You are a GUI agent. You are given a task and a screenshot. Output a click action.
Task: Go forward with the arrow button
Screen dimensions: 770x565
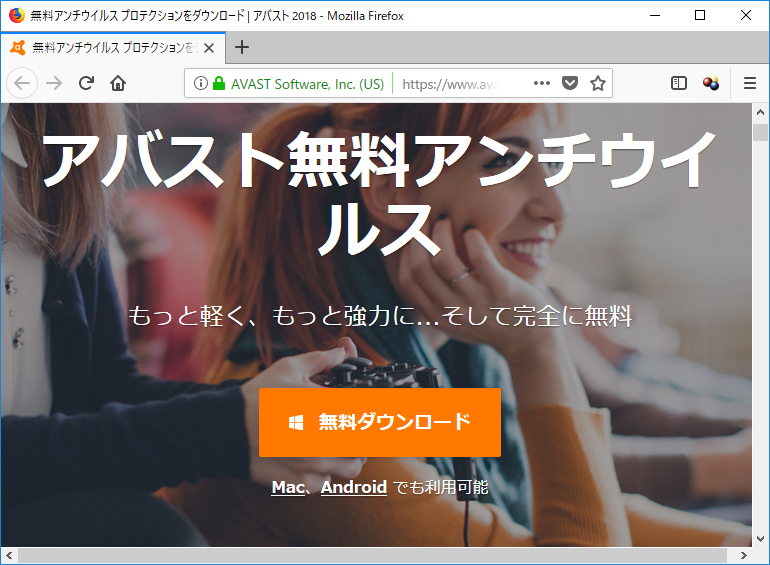pyautogui.click(x=54, y=83)
